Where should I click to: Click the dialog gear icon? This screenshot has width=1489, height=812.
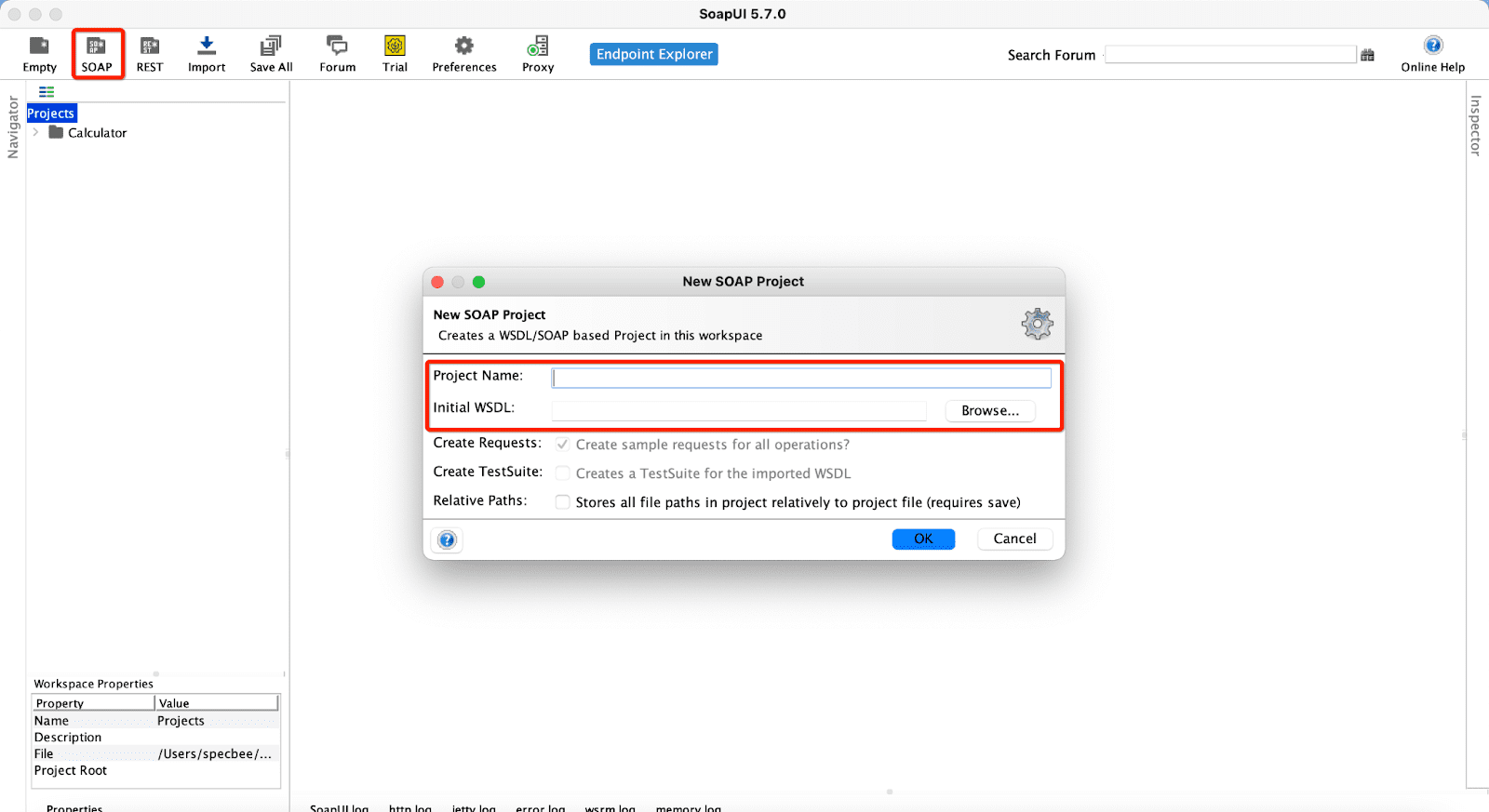[1038, 324]
